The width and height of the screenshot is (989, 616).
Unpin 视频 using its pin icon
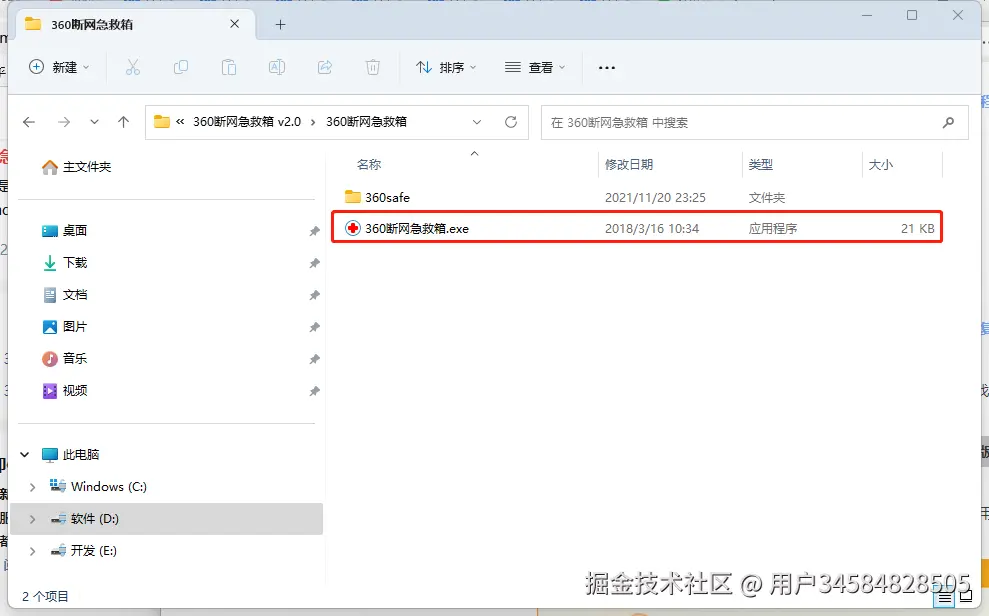coord(314,392)
